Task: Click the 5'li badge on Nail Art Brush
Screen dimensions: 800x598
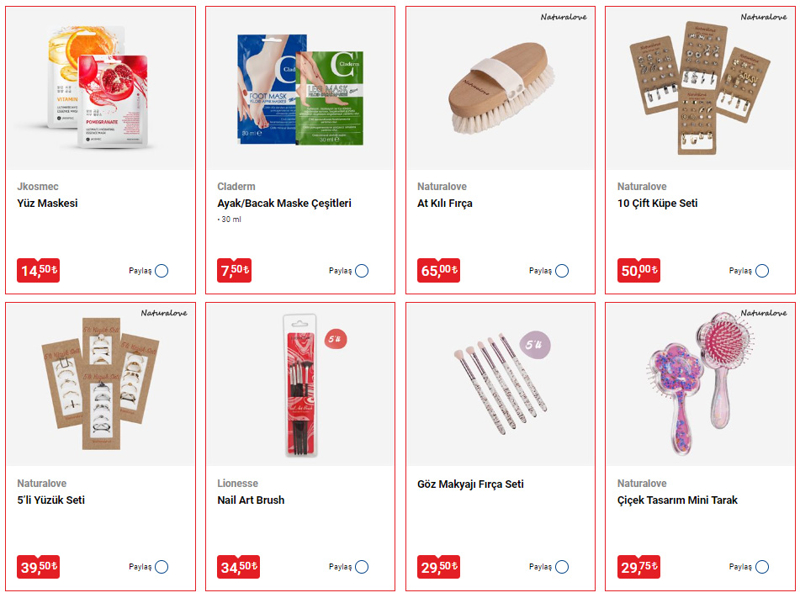Action: click(335, 339)
